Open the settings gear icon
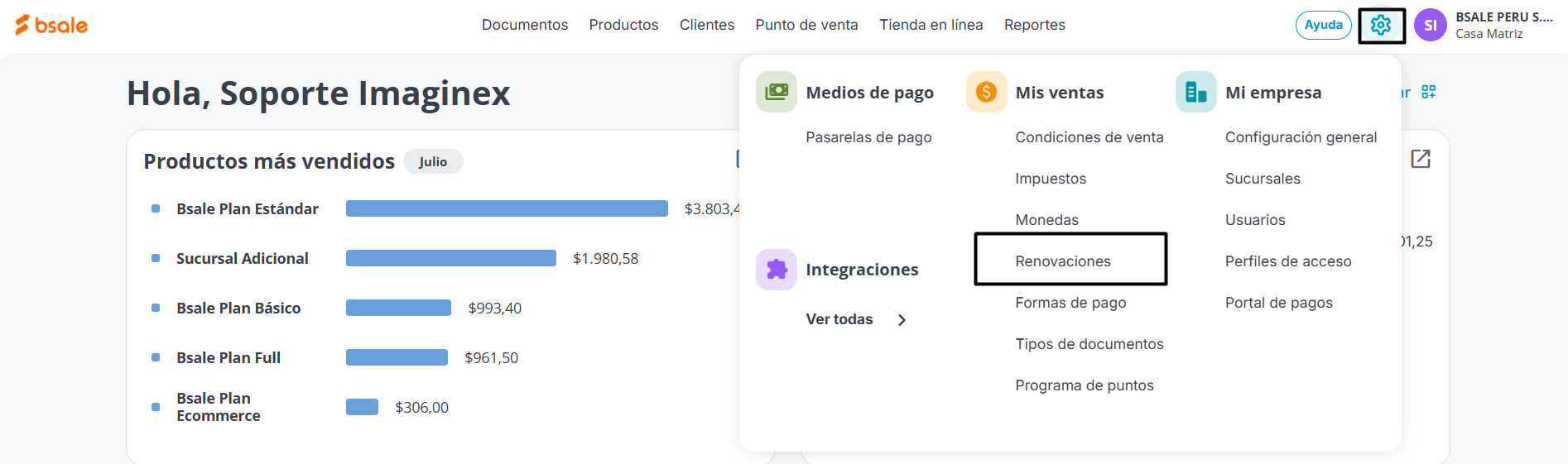 click(1381, 26)
